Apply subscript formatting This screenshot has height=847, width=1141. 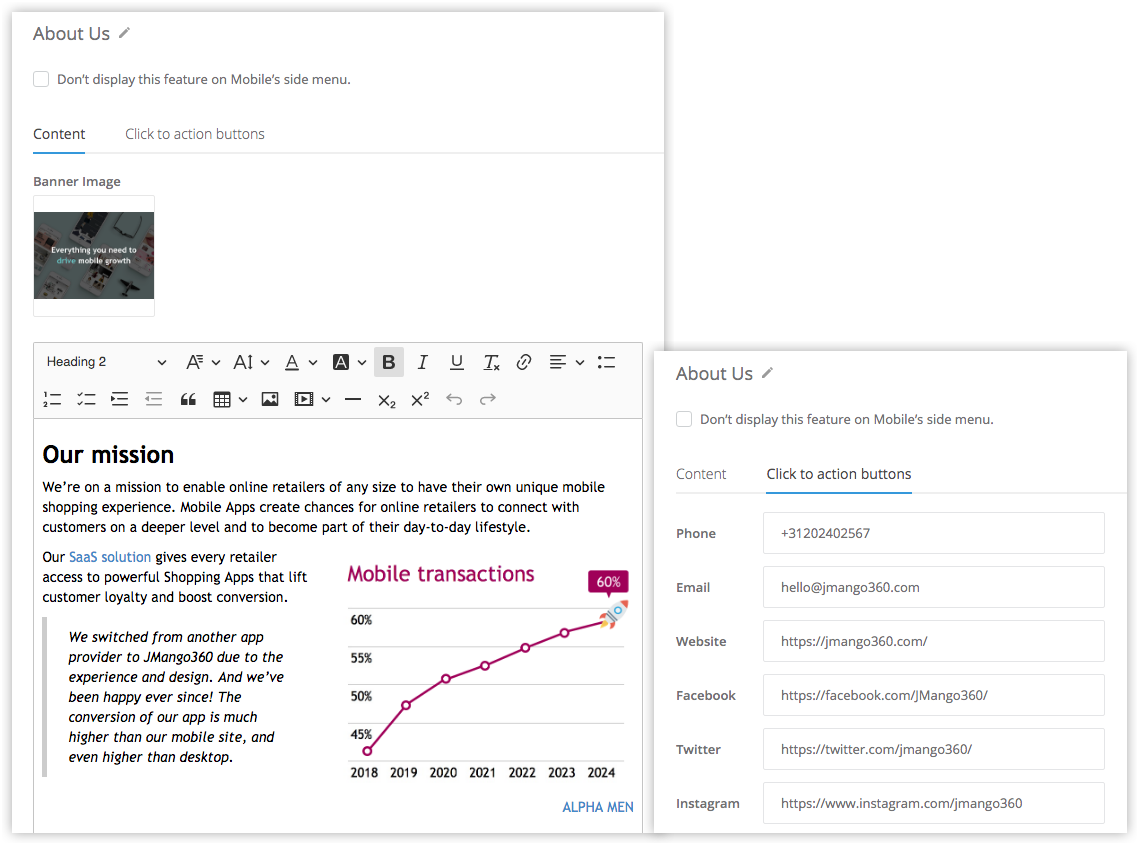pyautogui.click(x=387, y=400)
